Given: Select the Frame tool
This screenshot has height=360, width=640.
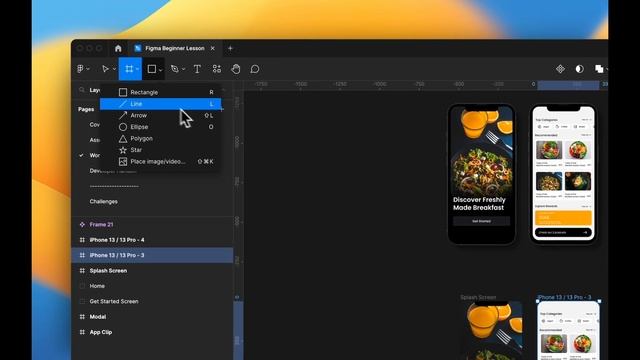Looking at the screenshot, I should (129, 69).
